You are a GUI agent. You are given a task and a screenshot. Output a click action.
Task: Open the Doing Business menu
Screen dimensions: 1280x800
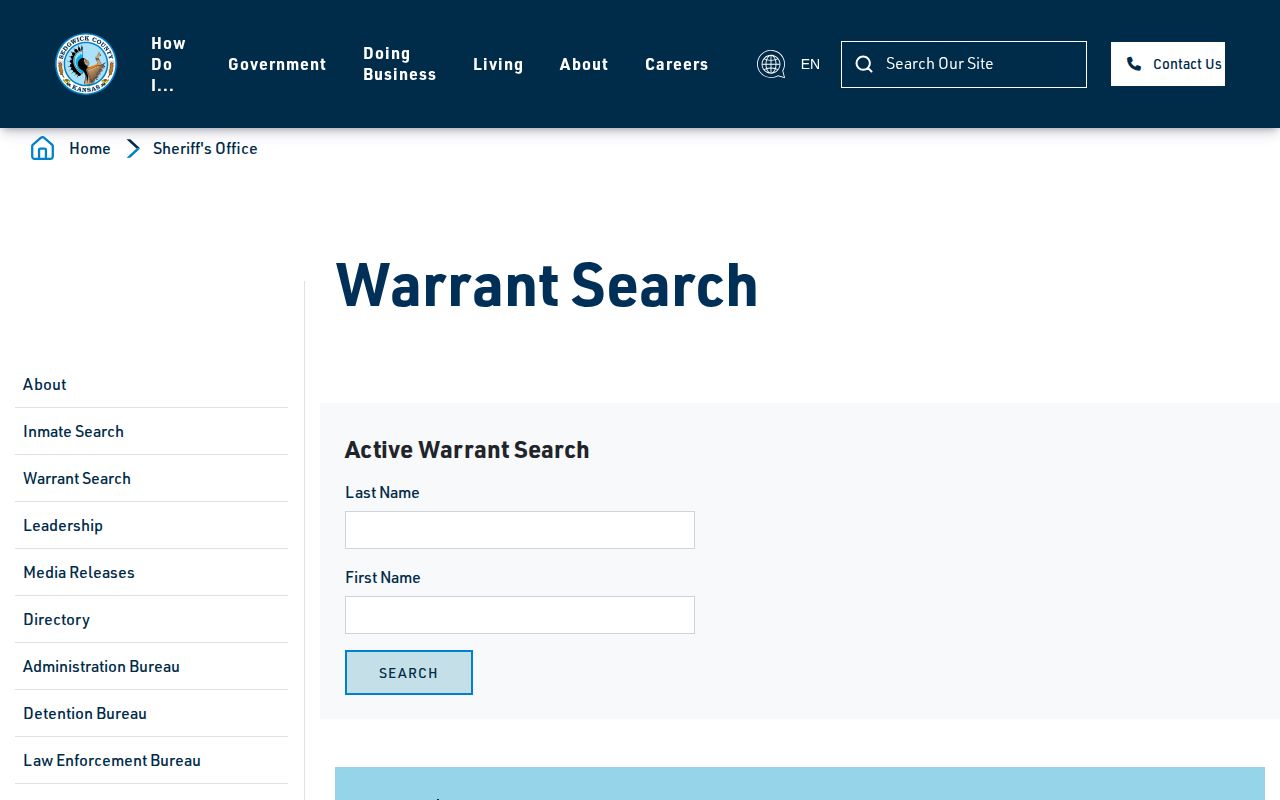[400, 64]
